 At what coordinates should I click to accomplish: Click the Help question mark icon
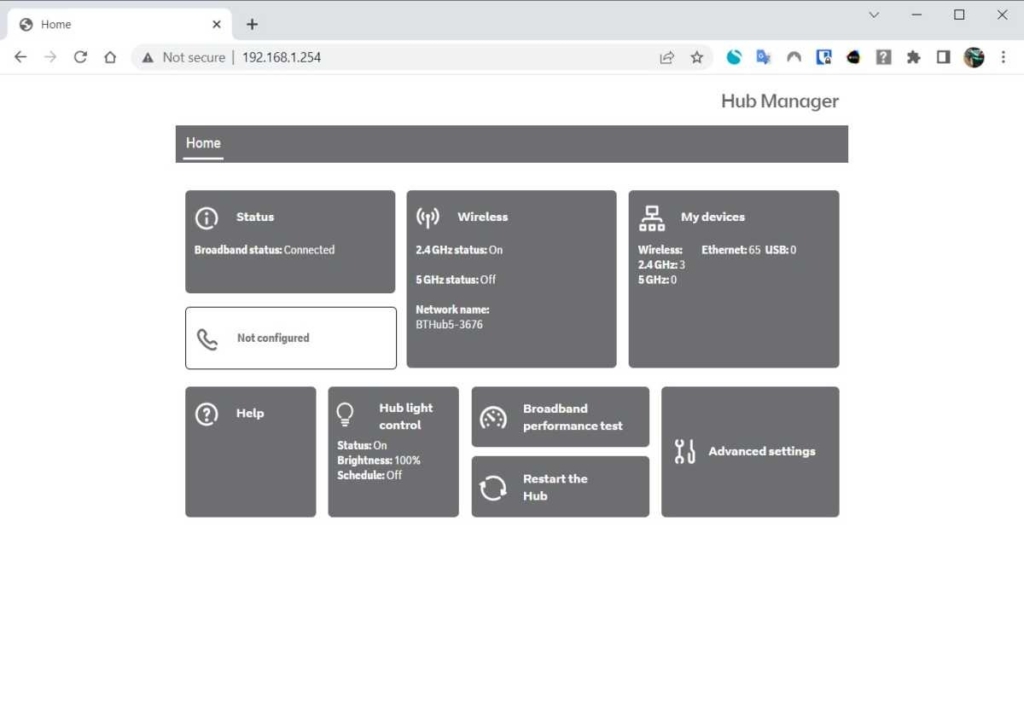pos(207,414)
